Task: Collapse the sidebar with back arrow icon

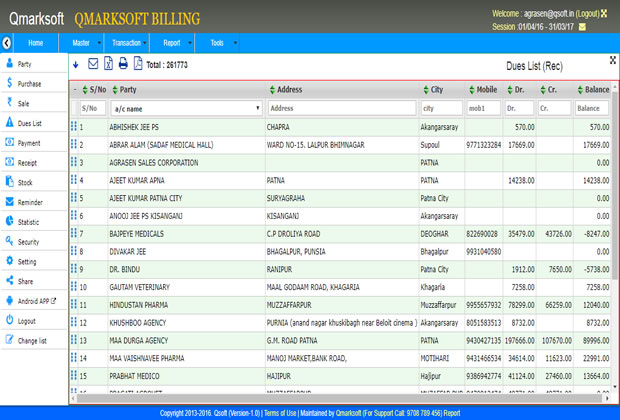Action: [x=6, y=43]
